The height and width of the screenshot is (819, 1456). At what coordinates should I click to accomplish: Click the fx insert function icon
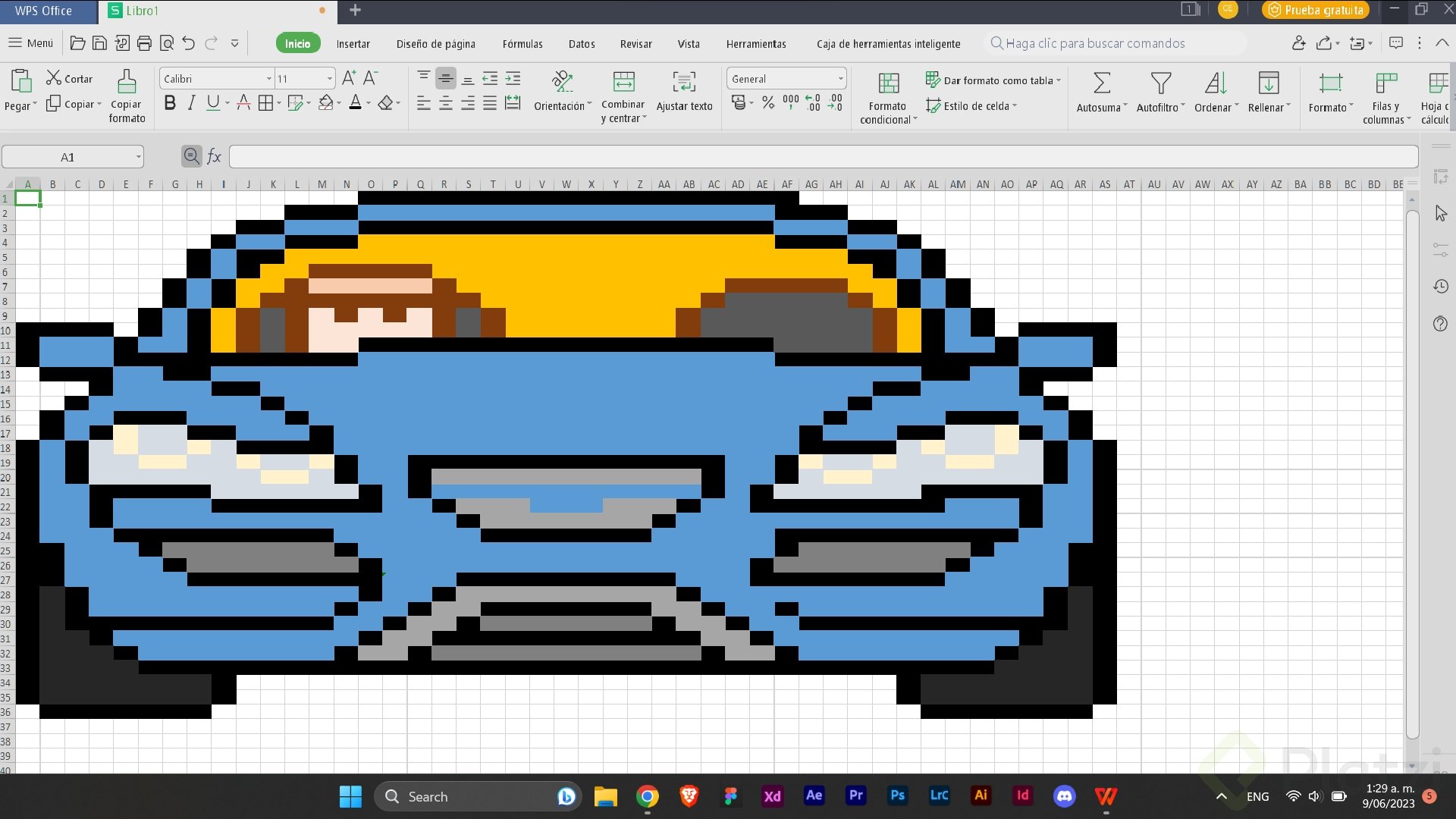(214, 157)
